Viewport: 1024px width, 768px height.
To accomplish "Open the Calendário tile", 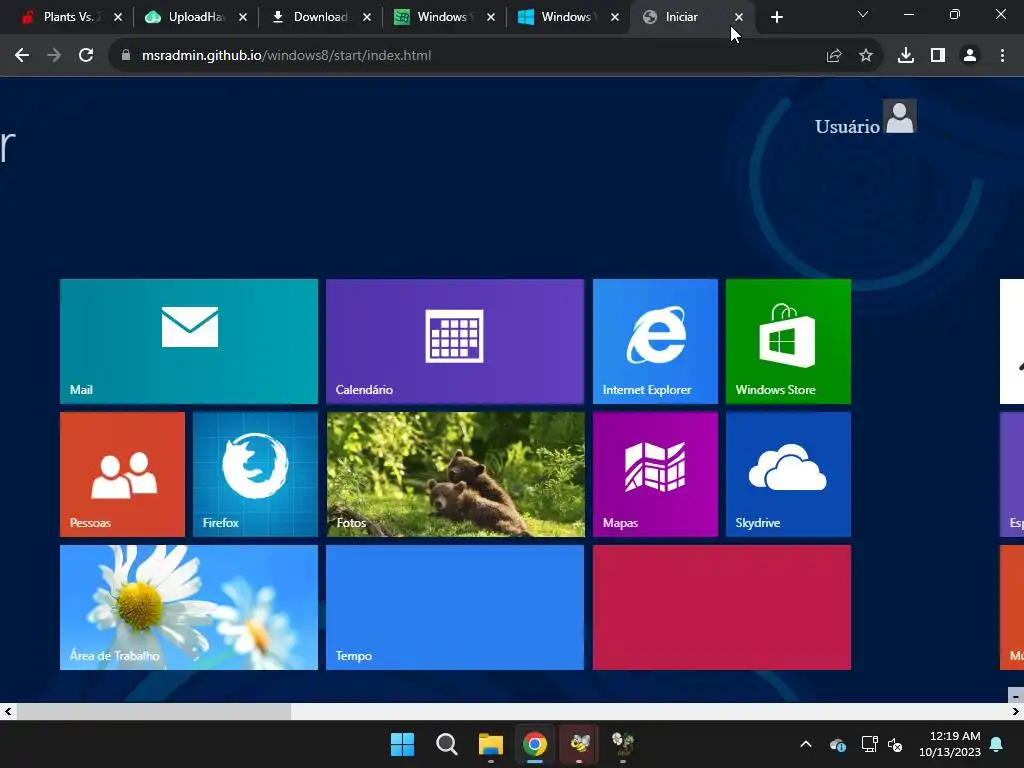I will [x=455, y=342].
